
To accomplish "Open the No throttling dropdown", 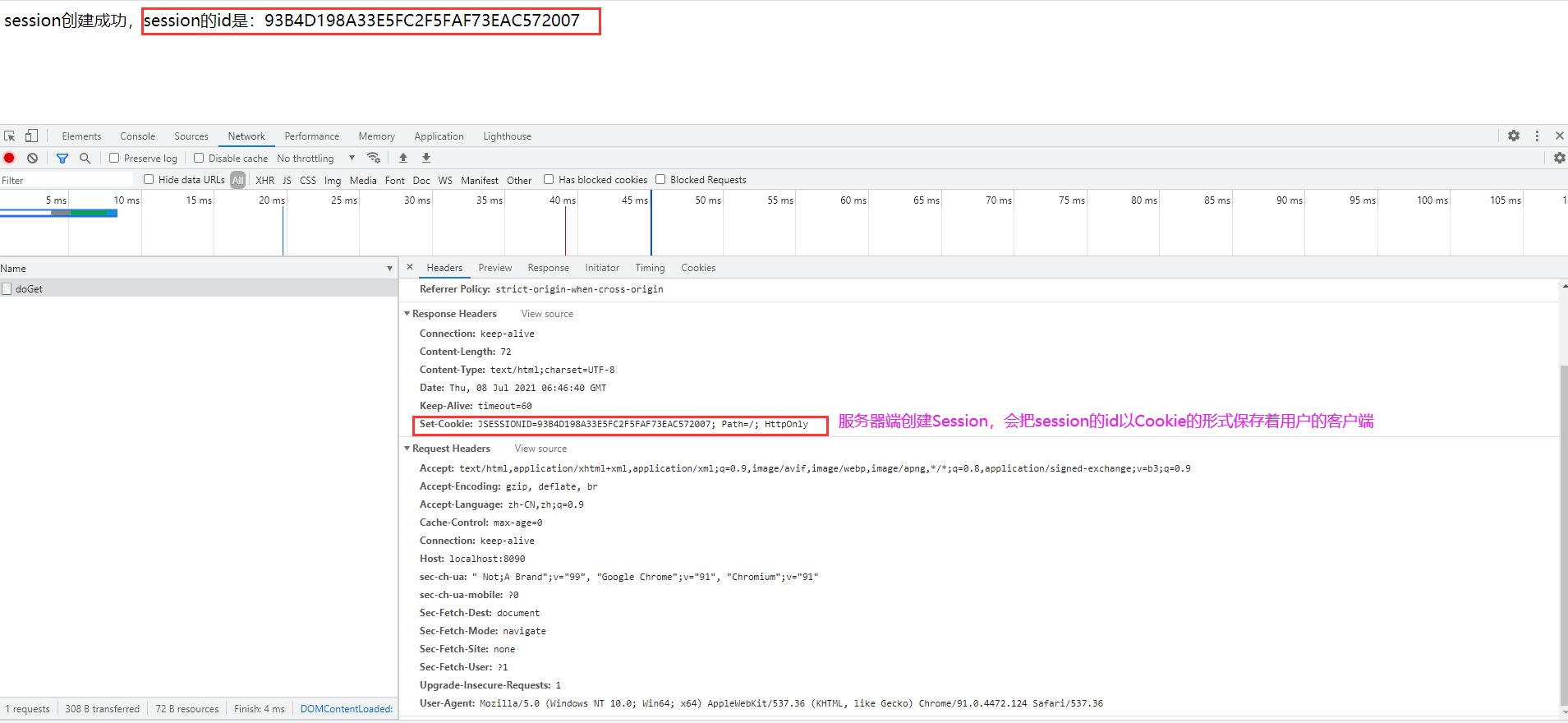I will tap(315, 159).
